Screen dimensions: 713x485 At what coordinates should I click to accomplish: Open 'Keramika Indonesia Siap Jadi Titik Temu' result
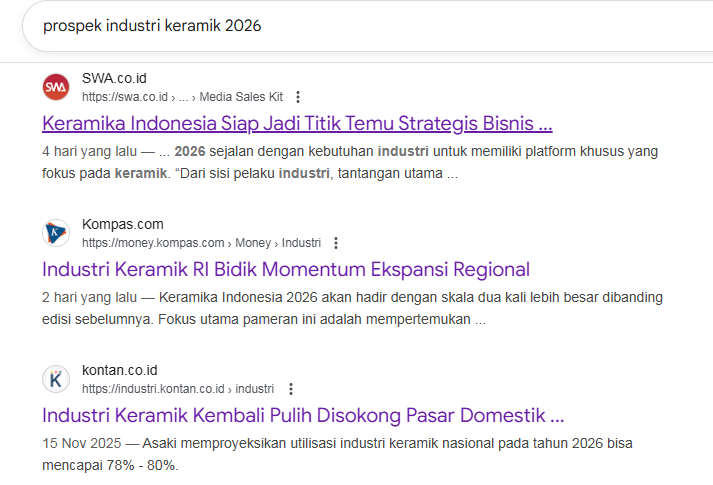click(297, 123)
